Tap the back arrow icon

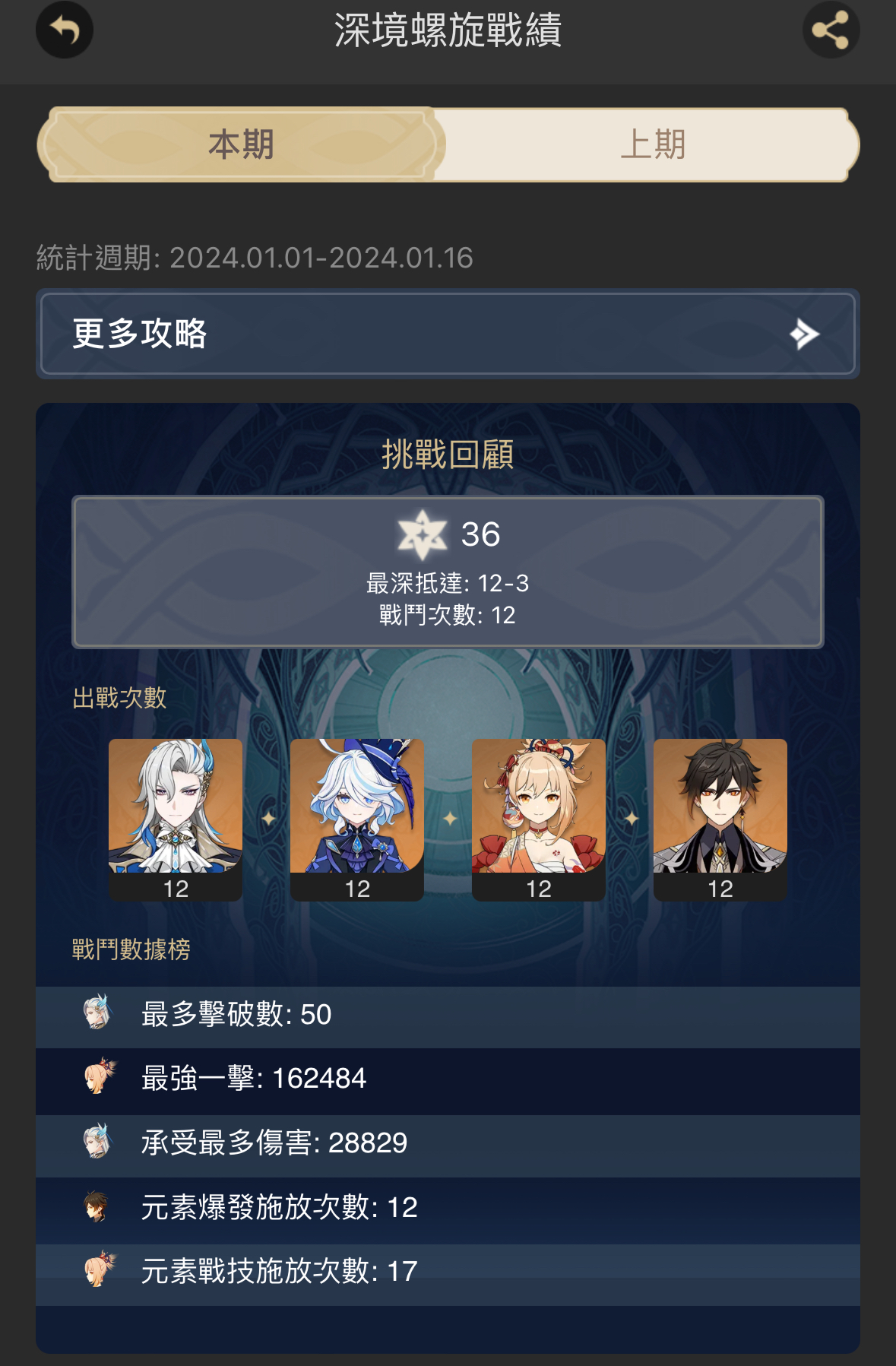point(65,30)
